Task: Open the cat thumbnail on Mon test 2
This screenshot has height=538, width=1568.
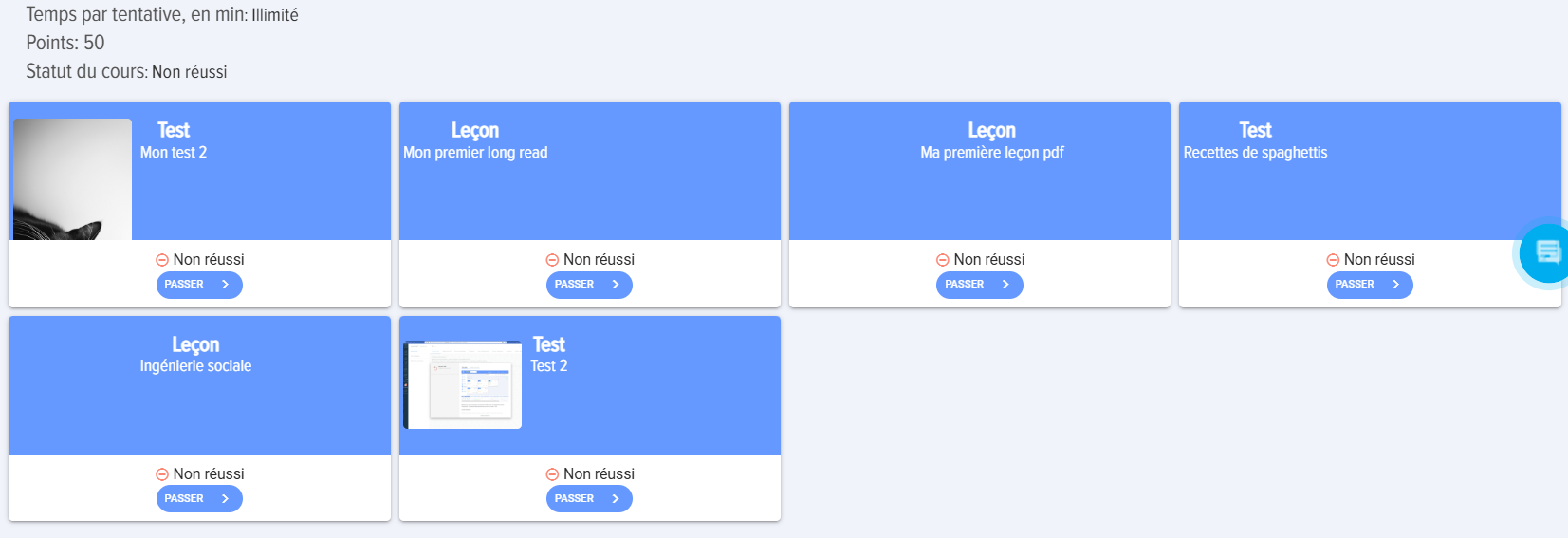Action: point(72,179)
